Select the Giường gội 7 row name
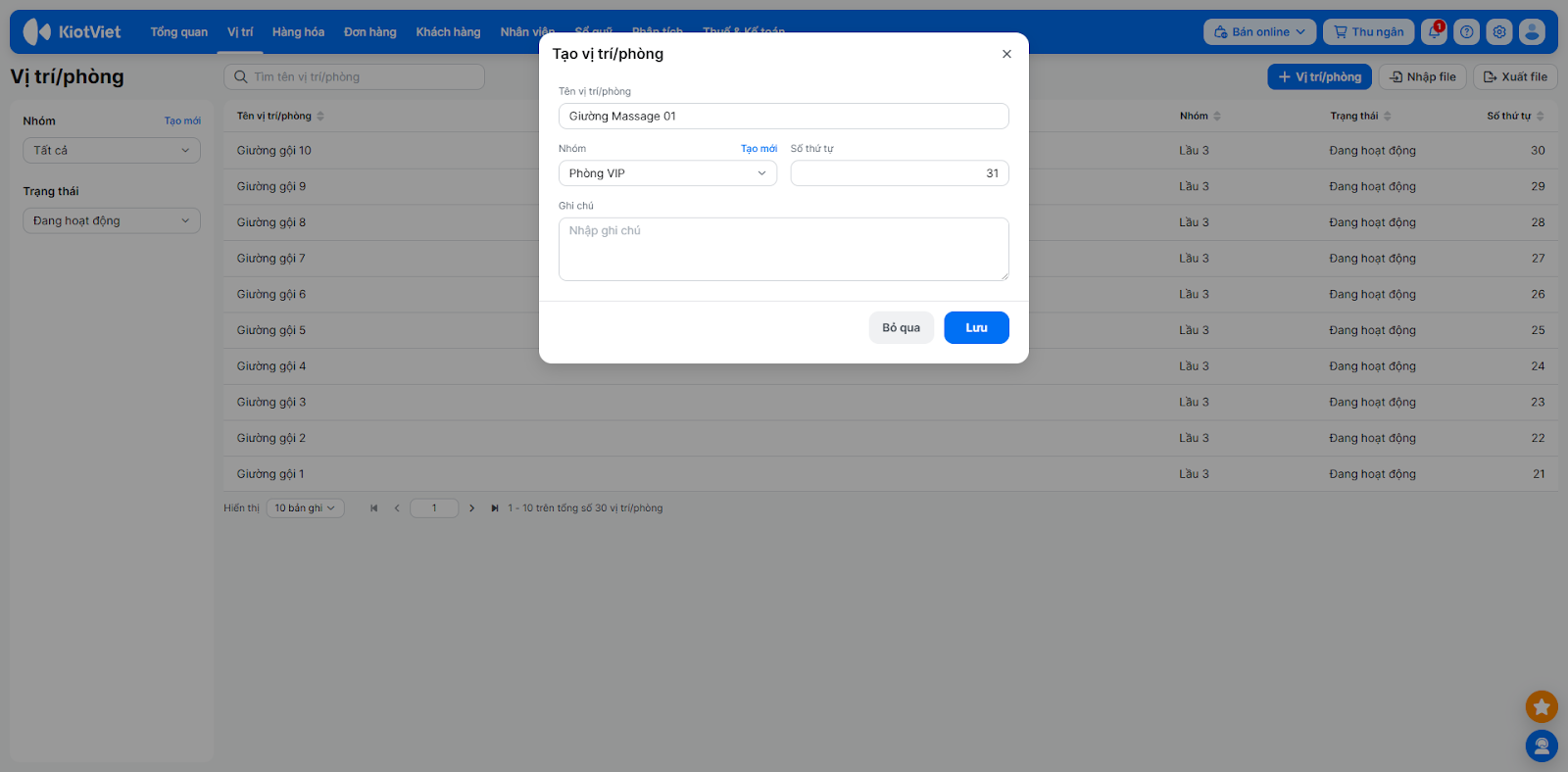This screenshot has width=1568, height=772. pos(271,259)
